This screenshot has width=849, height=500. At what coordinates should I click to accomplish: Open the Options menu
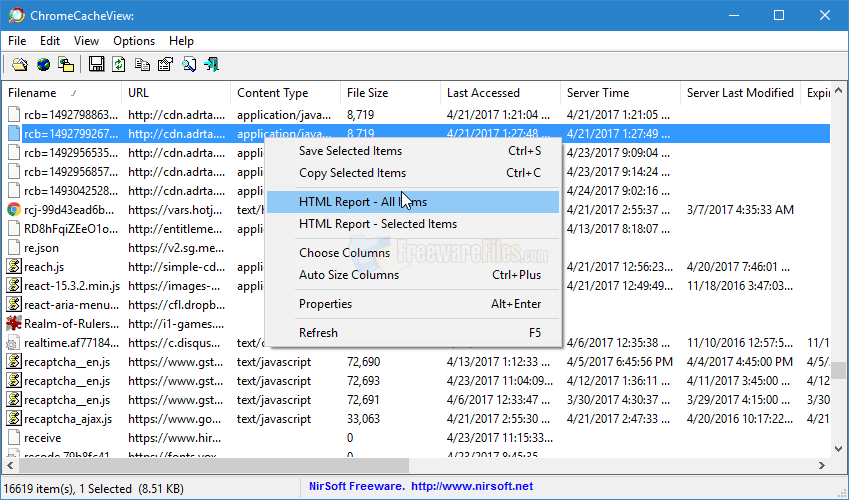pos(134,41)
